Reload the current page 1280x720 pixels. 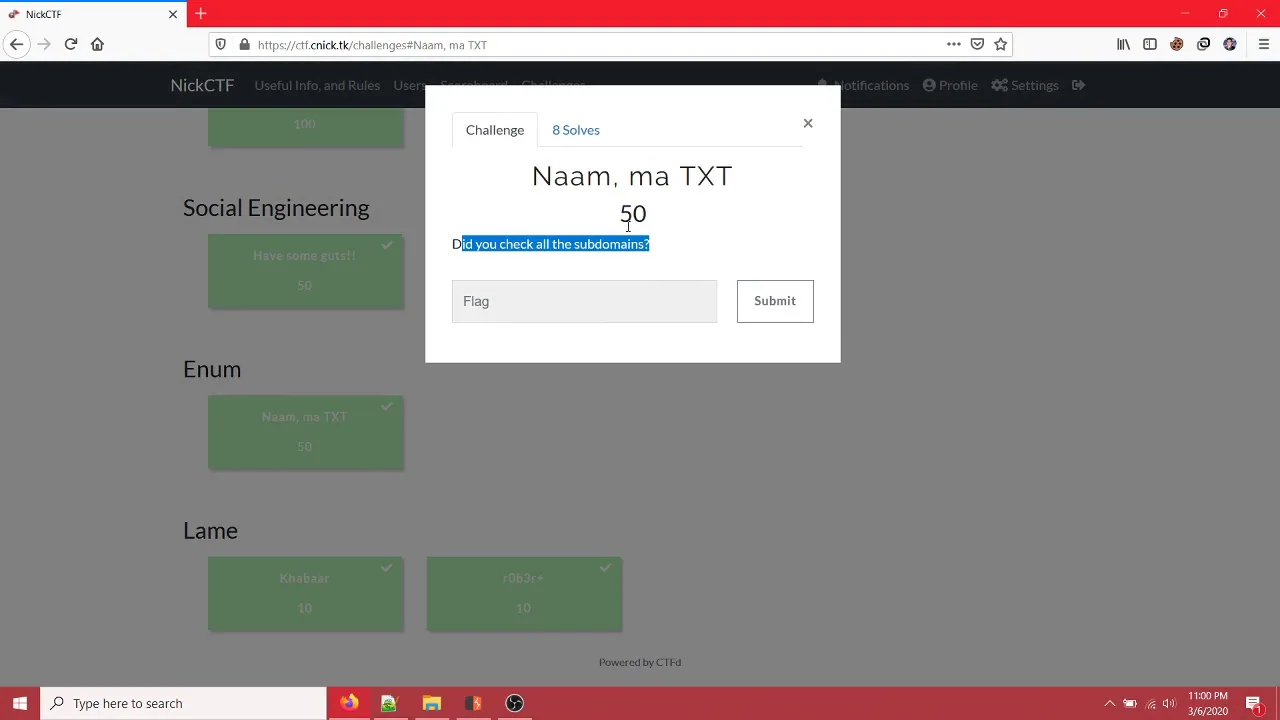[71, 44]
